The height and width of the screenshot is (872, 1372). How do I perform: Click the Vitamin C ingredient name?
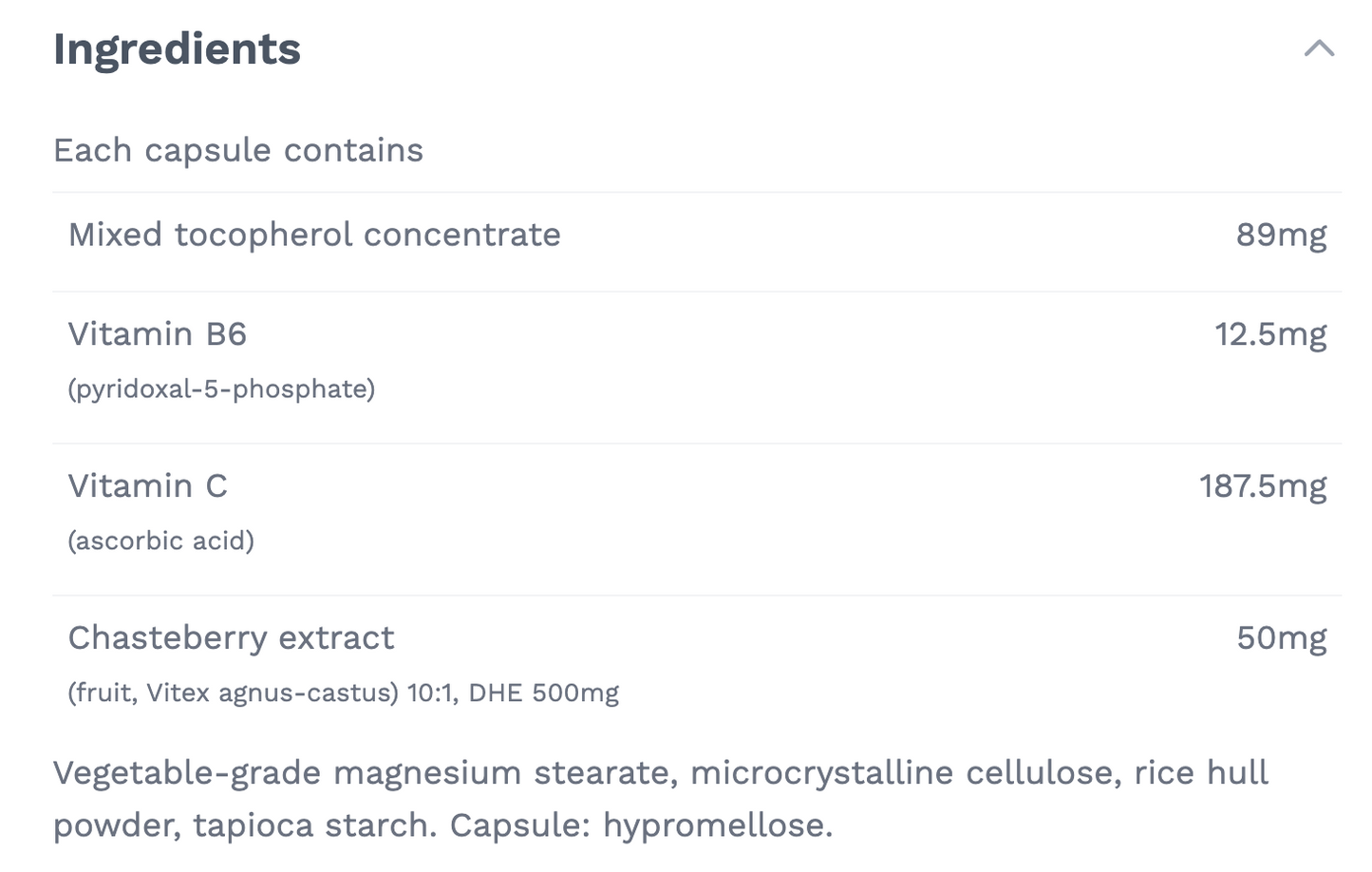148,486
